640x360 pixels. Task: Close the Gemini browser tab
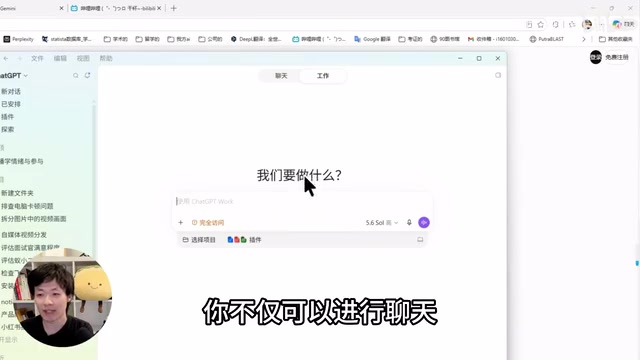pyautogui.click(x=62, y=8)
